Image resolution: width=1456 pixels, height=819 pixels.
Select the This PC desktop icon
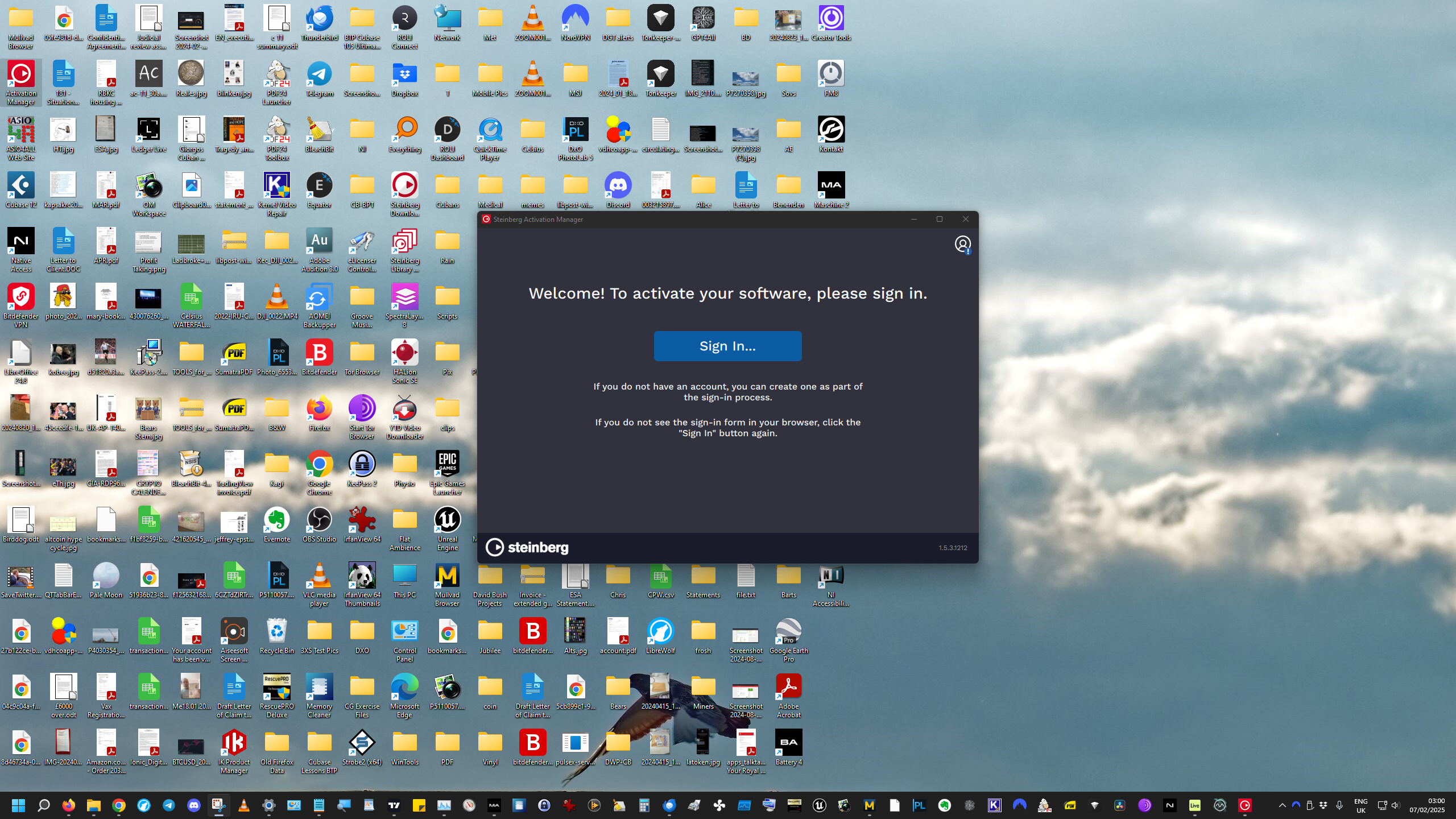pyautogui.click(x=405, y=581)
